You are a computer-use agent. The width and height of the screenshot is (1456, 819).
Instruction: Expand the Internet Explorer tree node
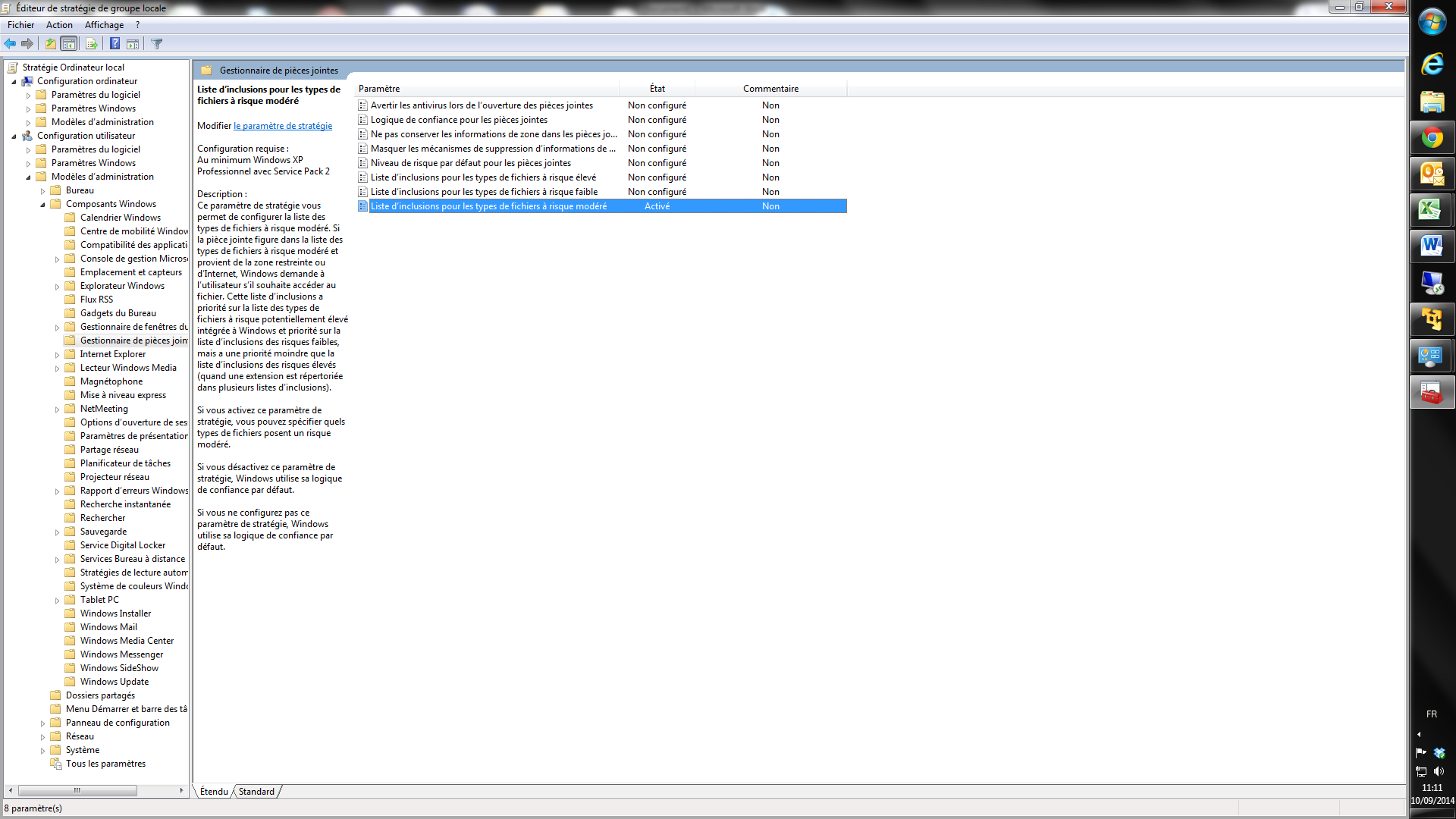pos(57,355)
